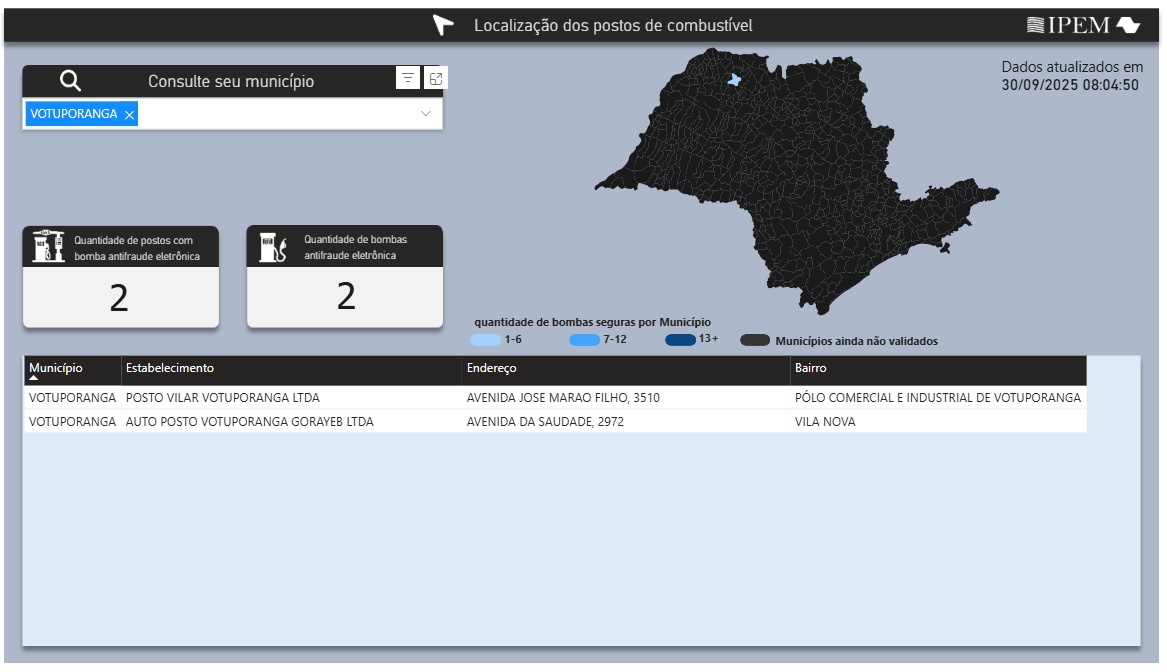Select the 13+ dark blue legend swatch
Screen dimensions: 1167x672
click(x=680, y=340)
